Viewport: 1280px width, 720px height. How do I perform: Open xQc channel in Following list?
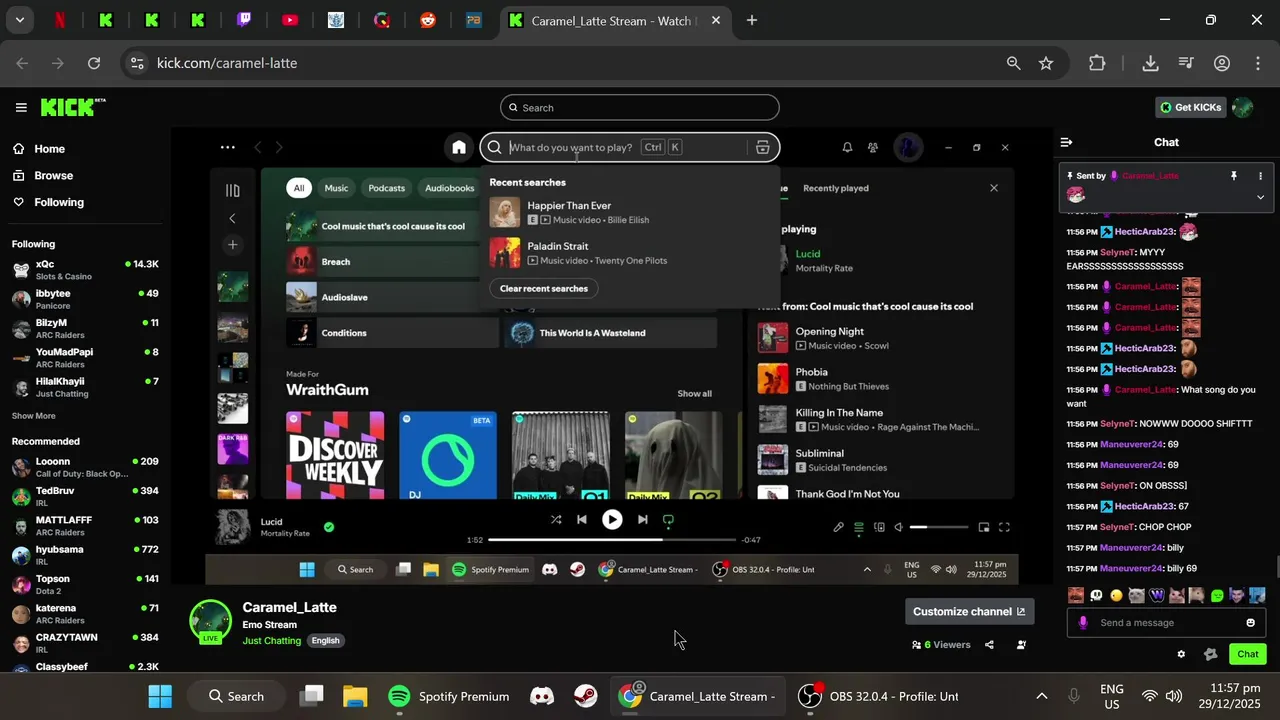coord(85,269)
